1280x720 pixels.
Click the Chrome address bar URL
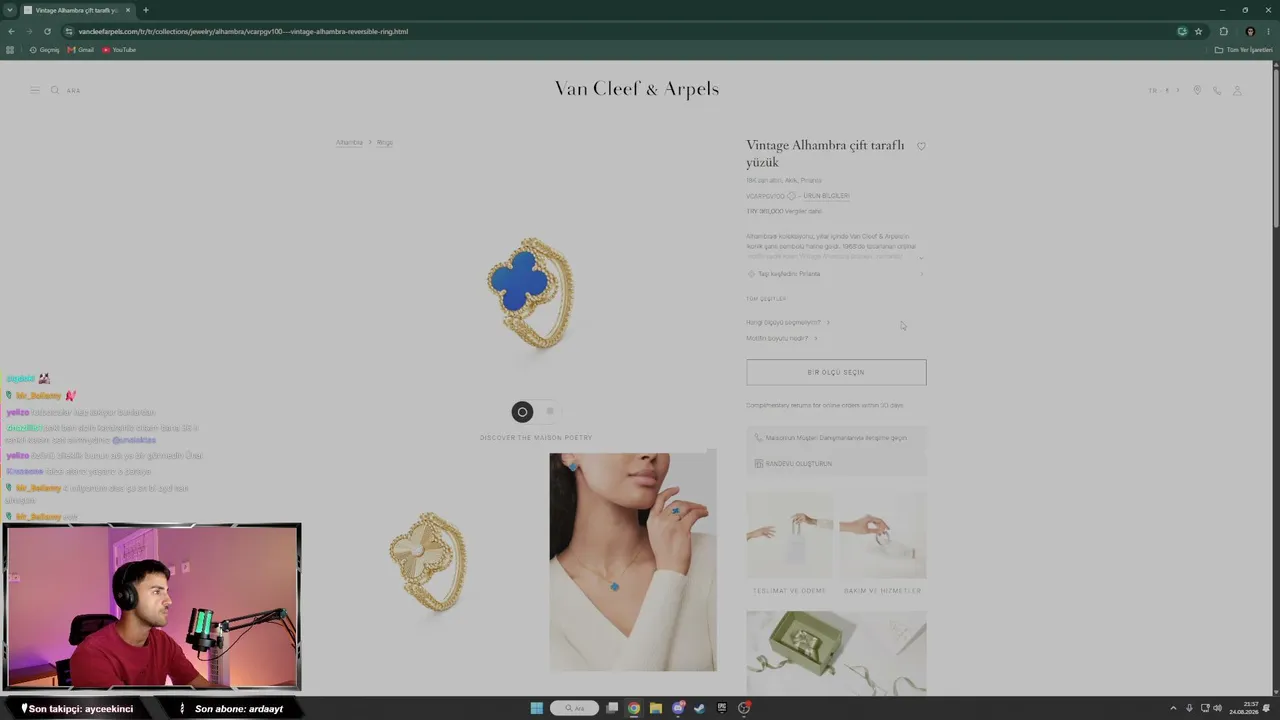pos(243,31)
